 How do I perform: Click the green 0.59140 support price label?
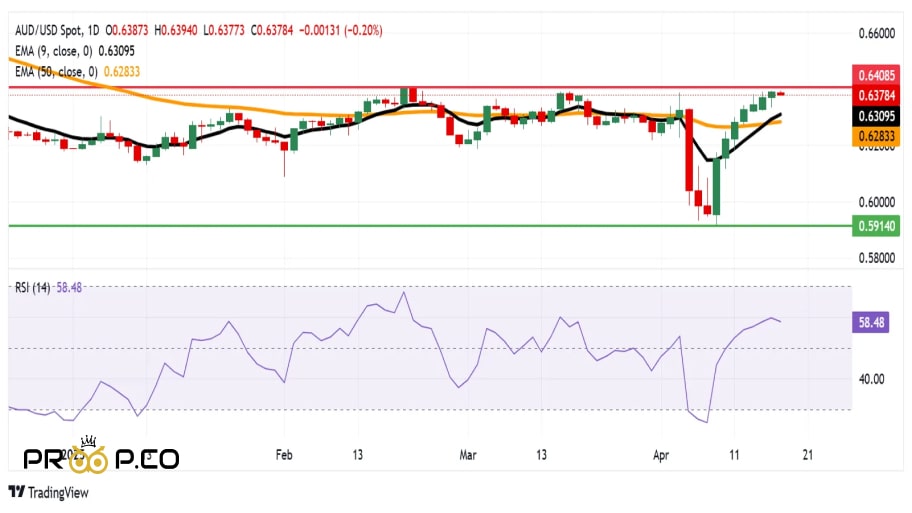(x=876, y=226)
